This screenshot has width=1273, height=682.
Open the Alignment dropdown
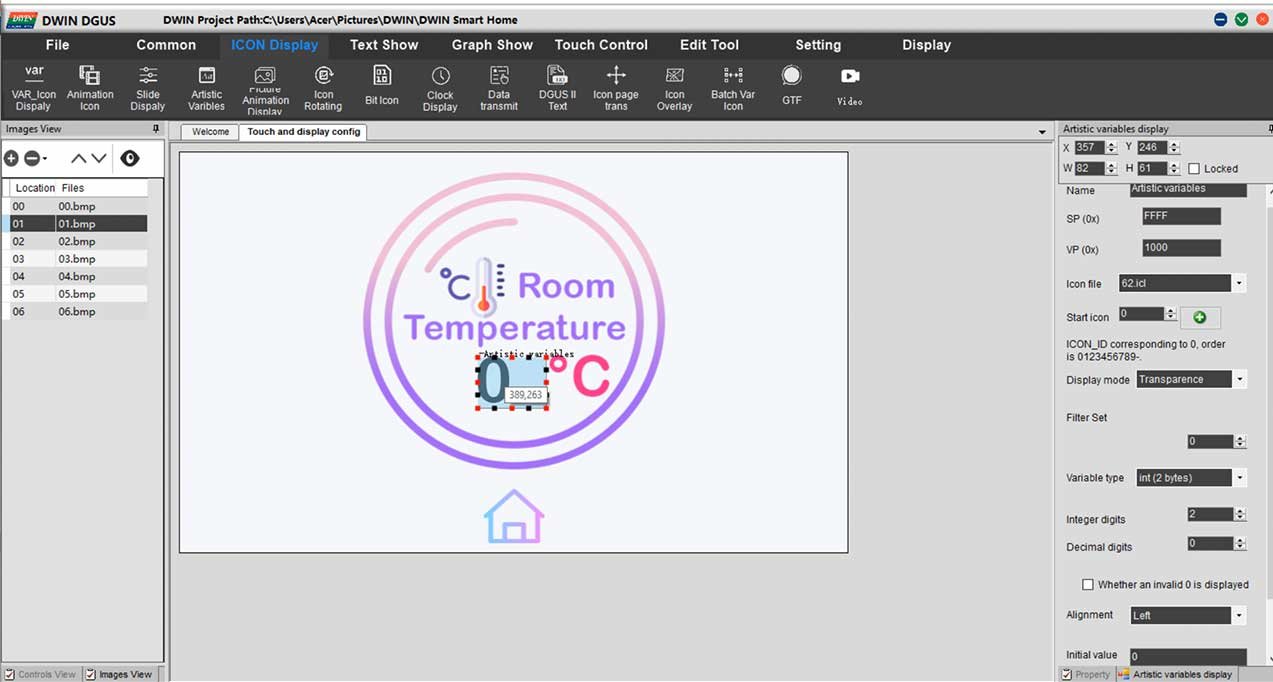click(x=1238, y=615)
